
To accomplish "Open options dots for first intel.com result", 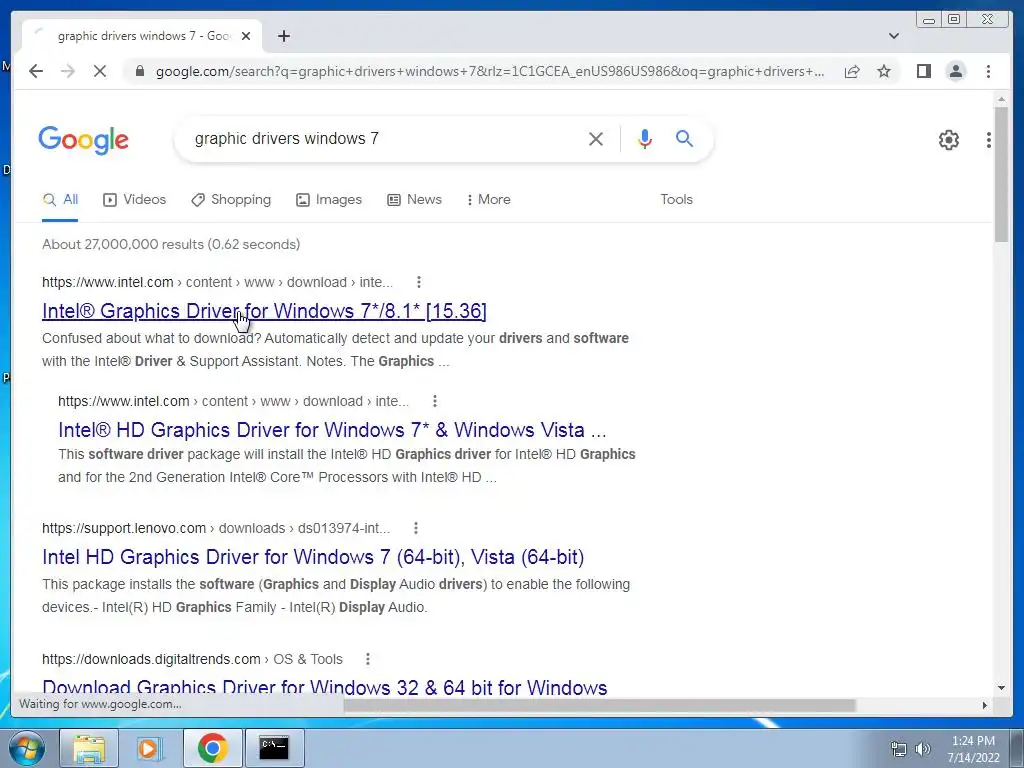I will (419, 282).
